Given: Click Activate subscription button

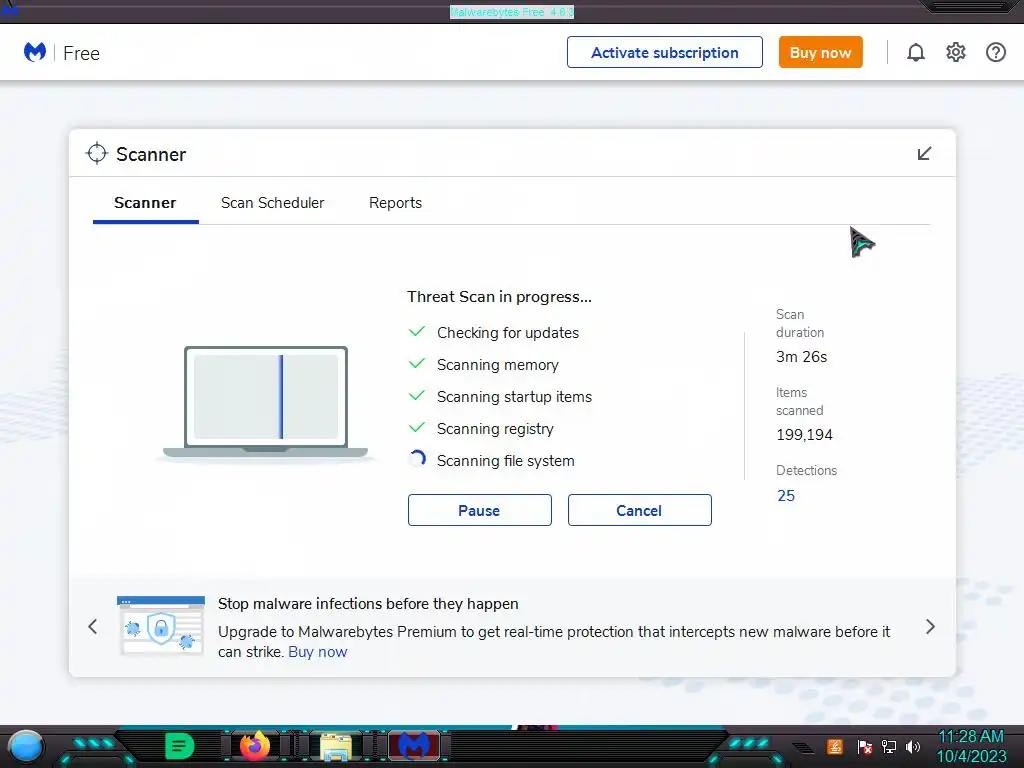Looking at the screenshot, I should [x=665, y=52].
